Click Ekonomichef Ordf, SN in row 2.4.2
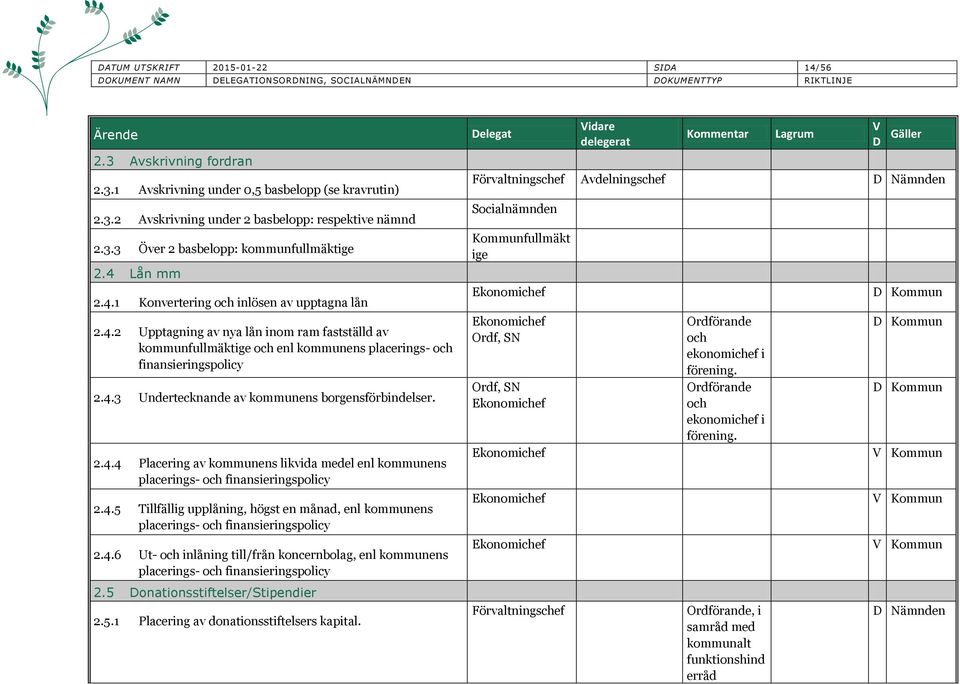Screen dimensions: 960x684 pyautogui.click(x=508, y=329)
